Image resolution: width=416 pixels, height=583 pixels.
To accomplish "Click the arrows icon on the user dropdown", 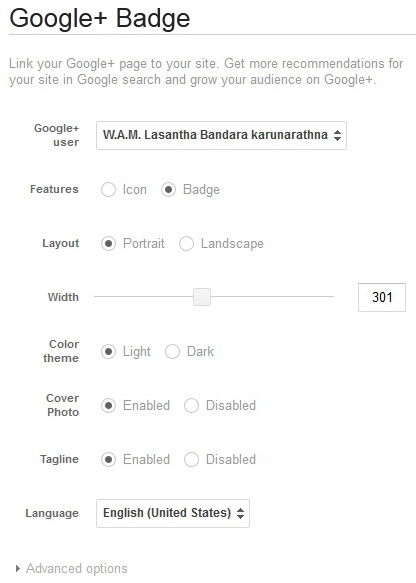I will tap(337, 135).
